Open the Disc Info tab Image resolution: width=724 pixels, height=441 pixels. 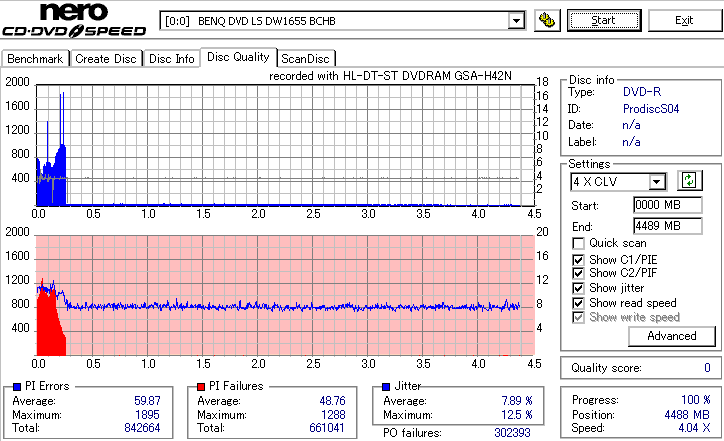(171, 59)
